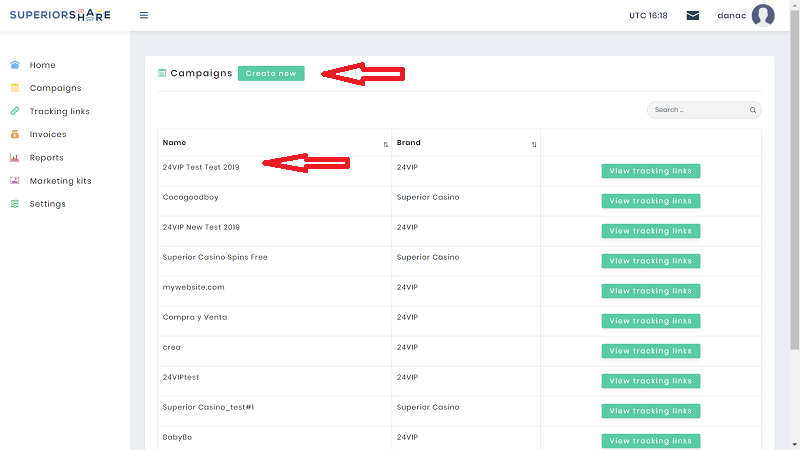Select campaign name mywebsite.com

pos(193,287)
